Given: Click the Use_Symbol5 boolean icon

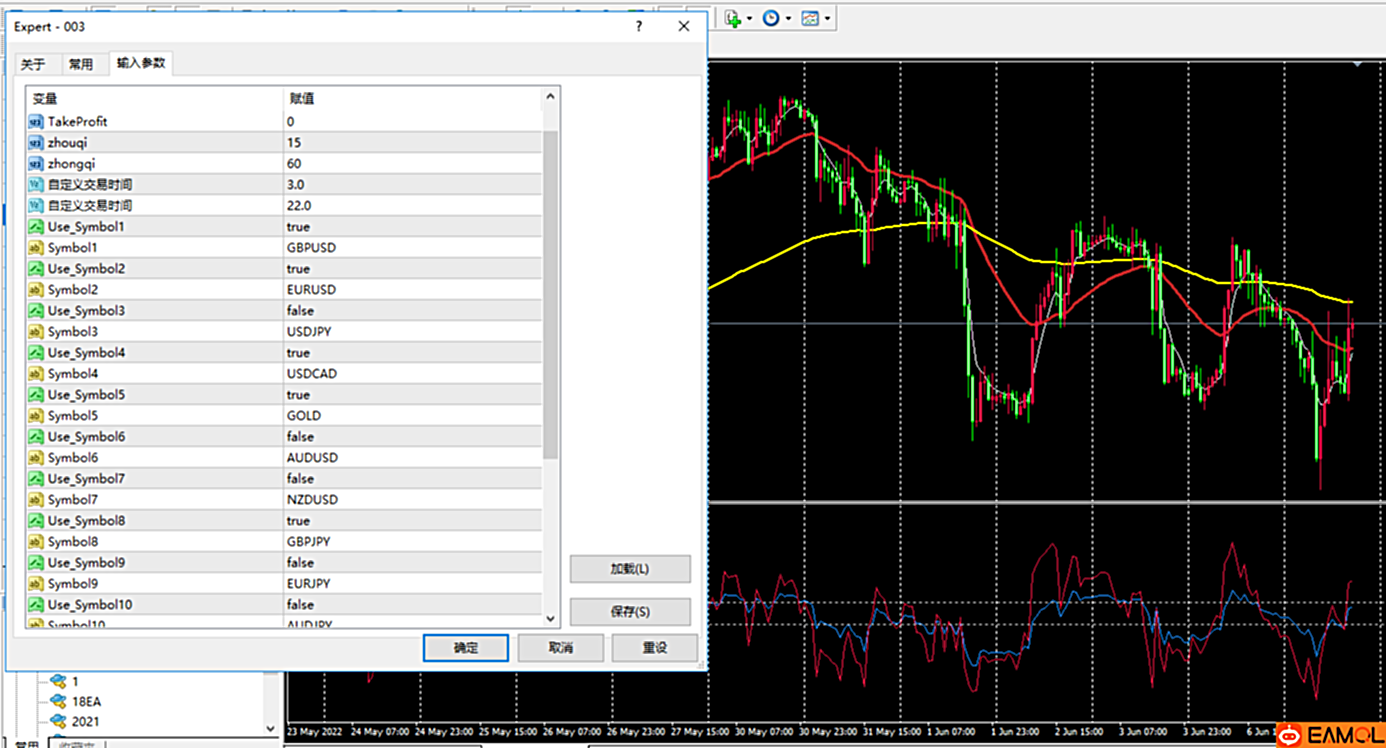Looking at the screenshot, I should tap(36, 394).
